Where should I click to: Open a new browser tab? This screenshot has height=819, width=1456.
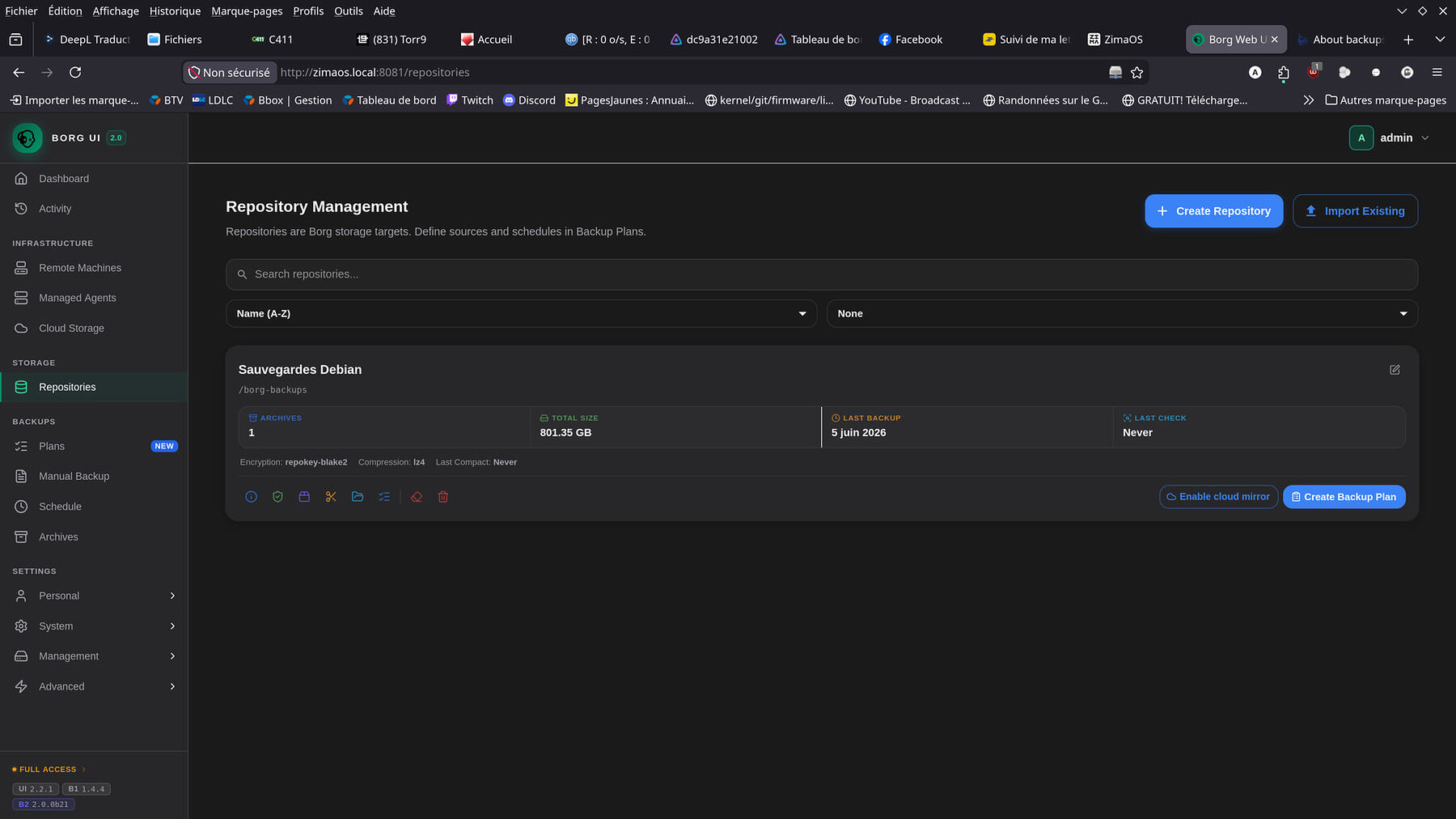(x=1408, y=40)
